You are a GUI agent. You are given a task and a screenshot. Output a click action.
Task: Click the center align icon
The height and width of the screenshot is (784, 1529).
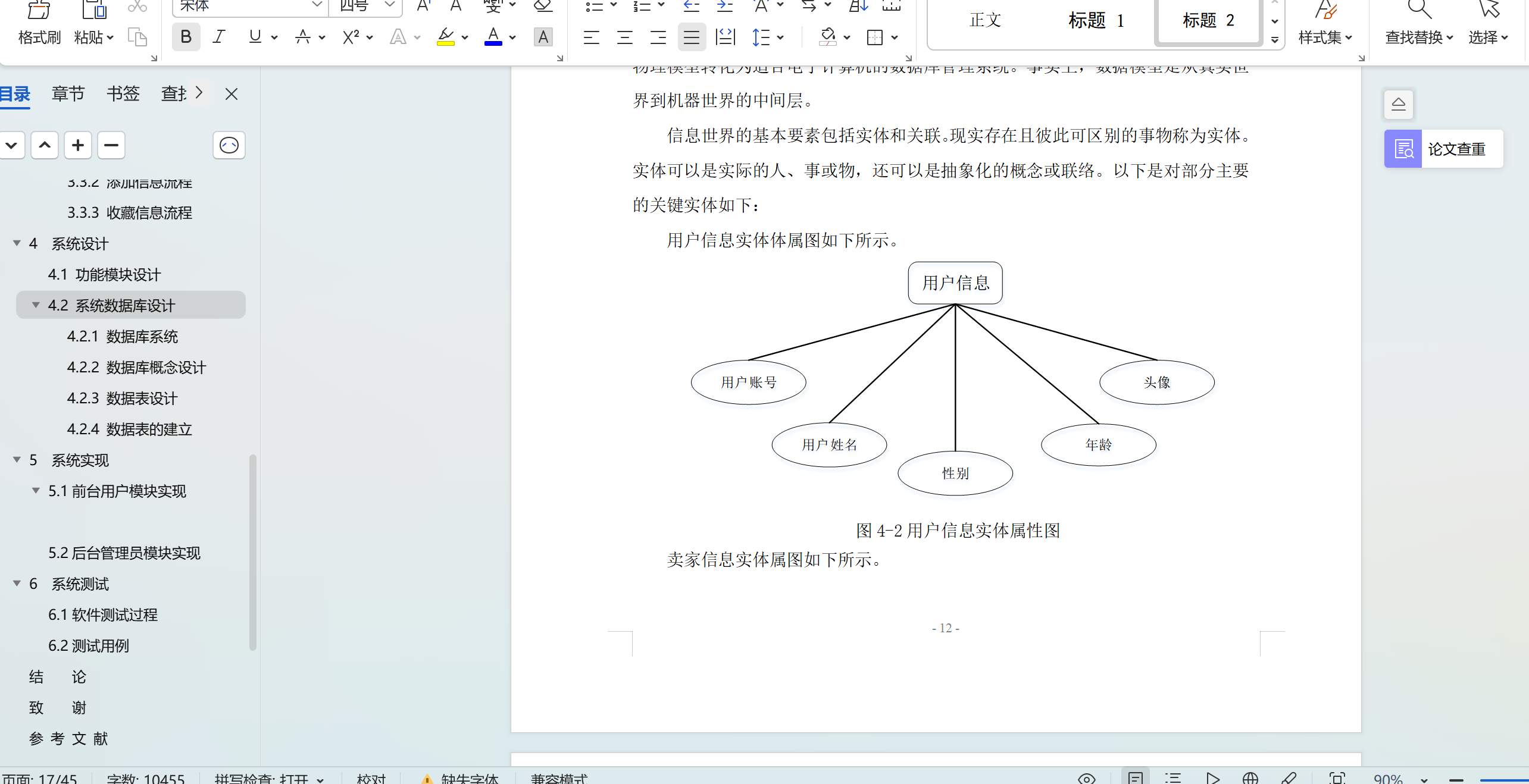coord(624,37)
